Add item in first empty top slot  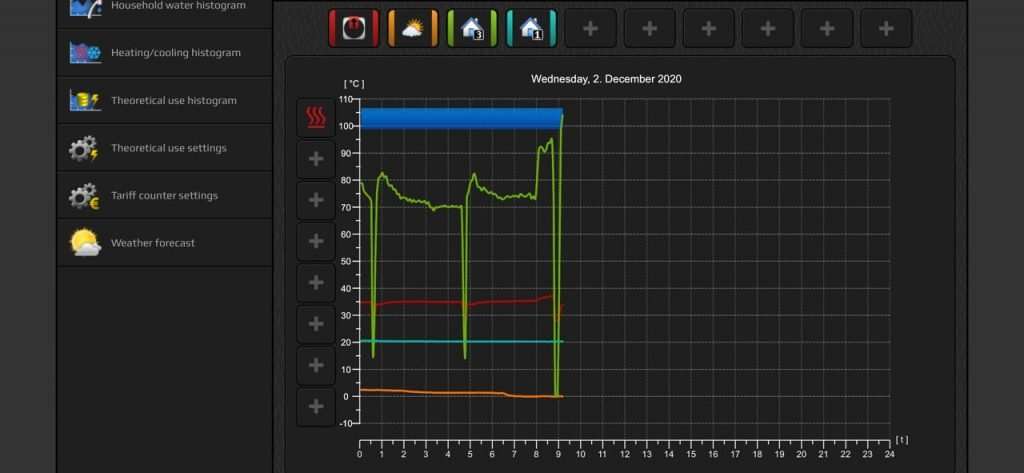click(x=590, y=28)
